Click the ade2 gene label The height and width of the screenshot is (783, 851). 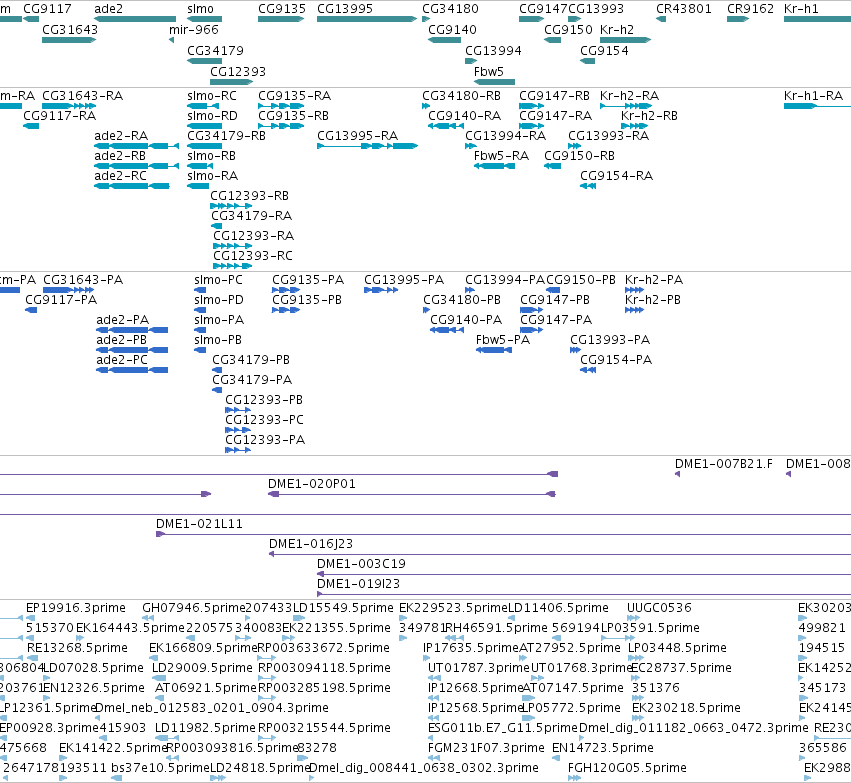click(109, 9)
